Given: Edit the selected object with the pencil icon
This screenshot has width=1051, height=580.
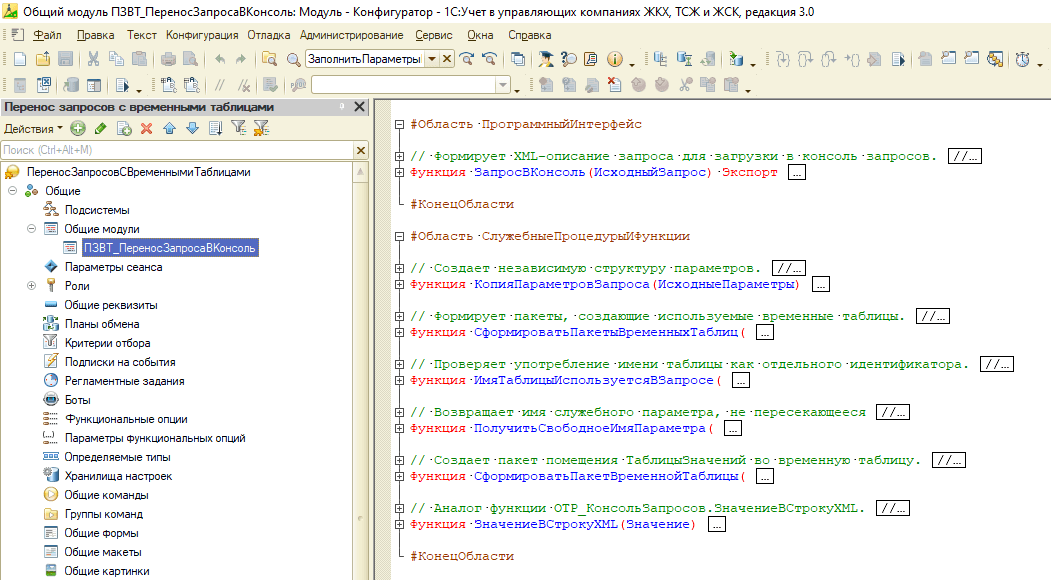Looking at the screenshot, I should pyautogui.click(x=101, y=128).
